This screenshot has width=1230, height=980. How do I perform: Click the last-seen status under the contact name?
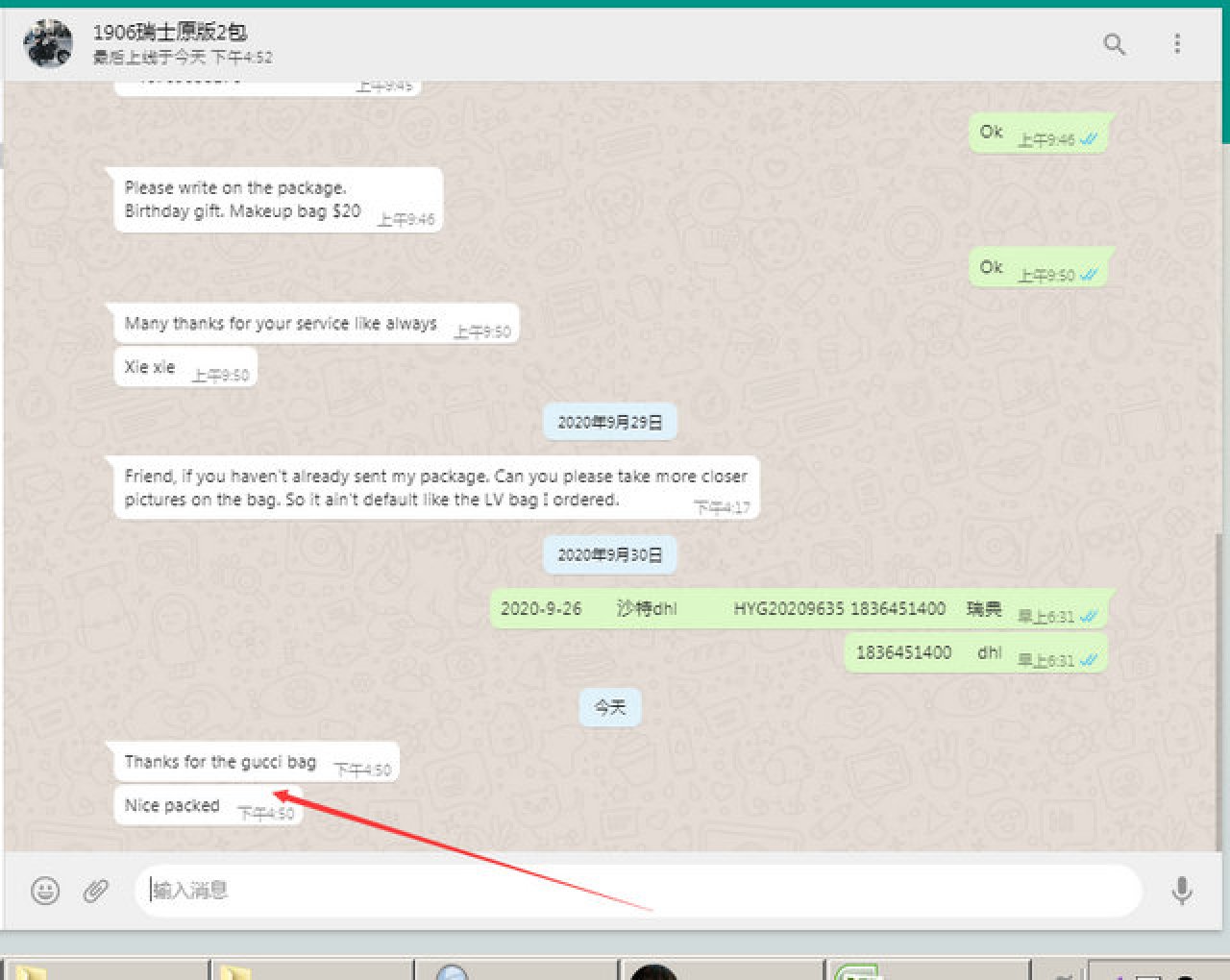[x=183, y=58]
